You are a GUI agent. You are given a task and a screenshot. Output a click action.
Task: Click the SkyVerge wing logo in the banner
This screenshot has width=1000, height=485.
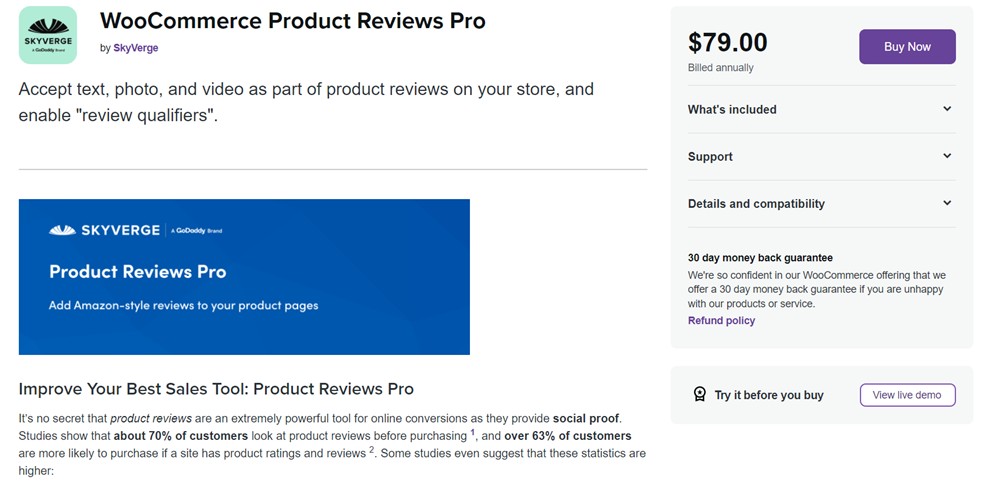coord(62,230)
